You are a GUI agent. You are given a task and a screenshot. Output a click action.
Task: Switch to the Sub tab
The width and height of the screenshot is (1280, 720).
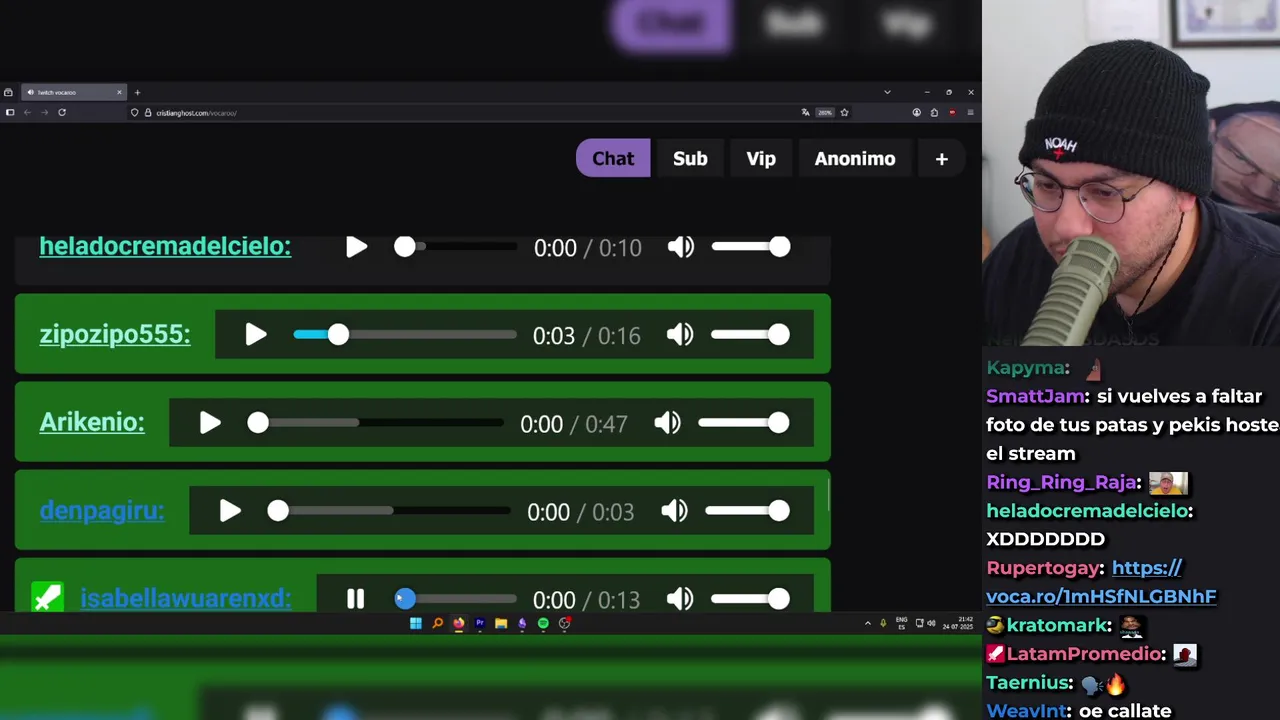[x=690, y=158]
